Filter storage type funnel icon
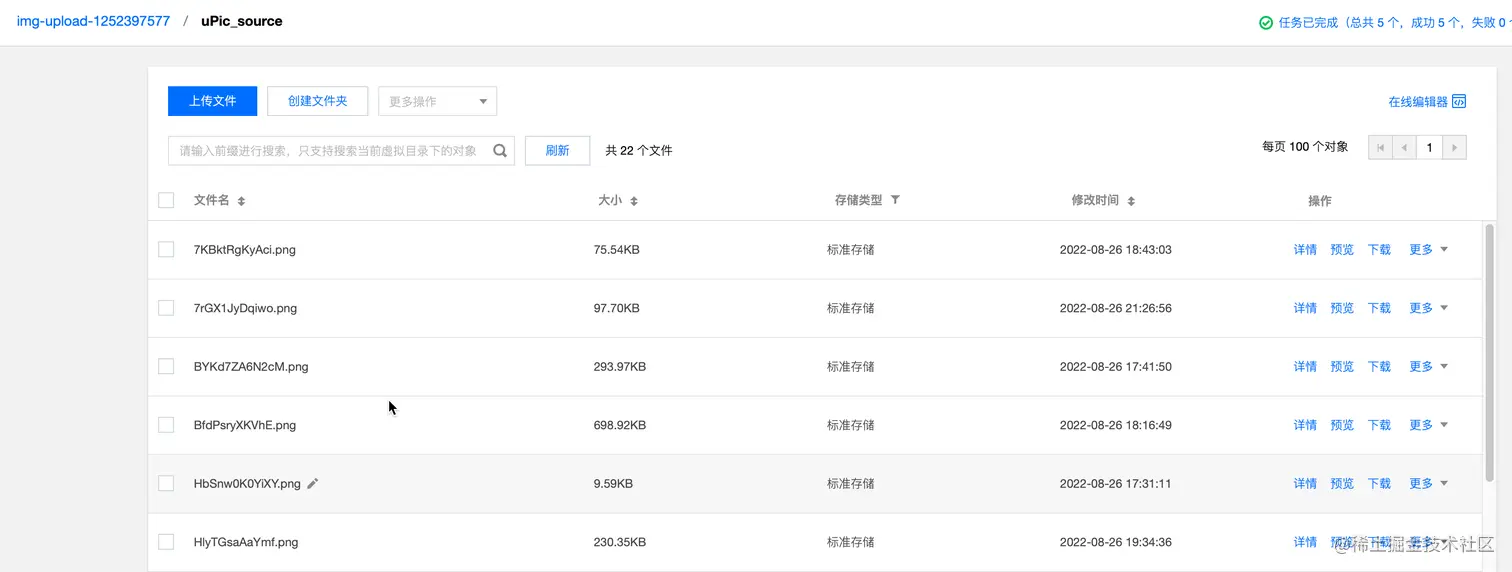 (x=895, y=200)
